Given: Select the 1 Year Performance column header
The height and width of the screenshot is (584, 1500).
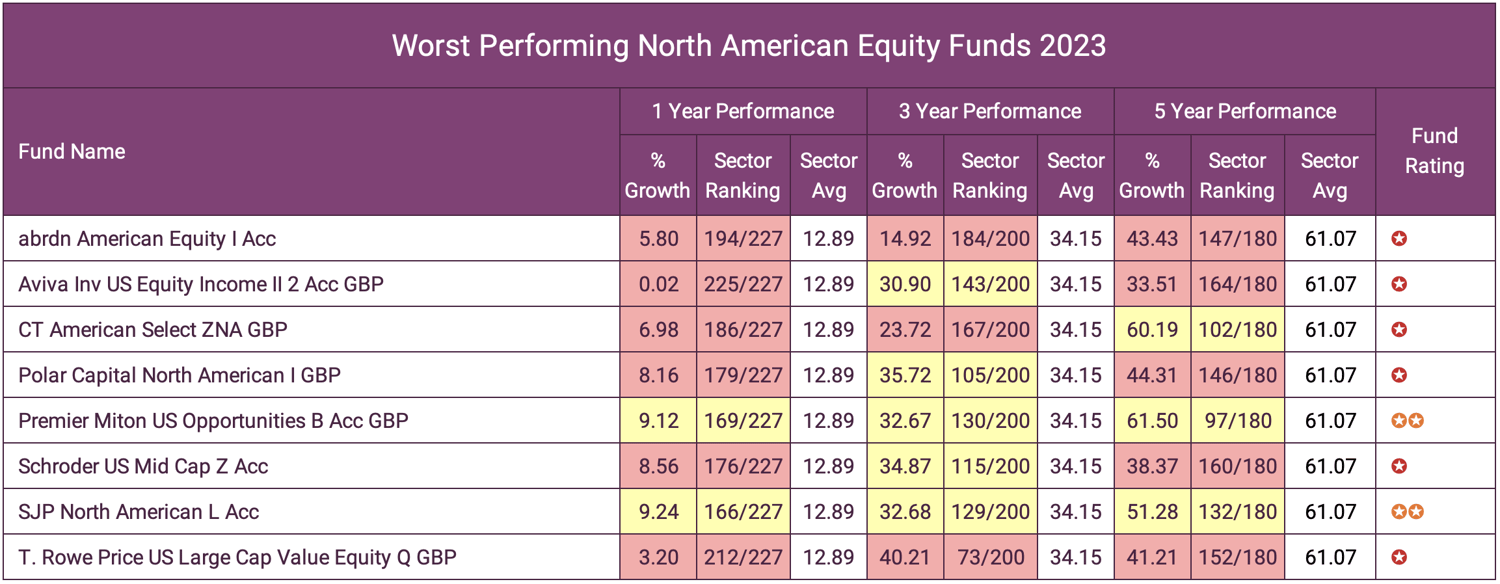Looking at the screenshot, I should (x=743, y=111).
